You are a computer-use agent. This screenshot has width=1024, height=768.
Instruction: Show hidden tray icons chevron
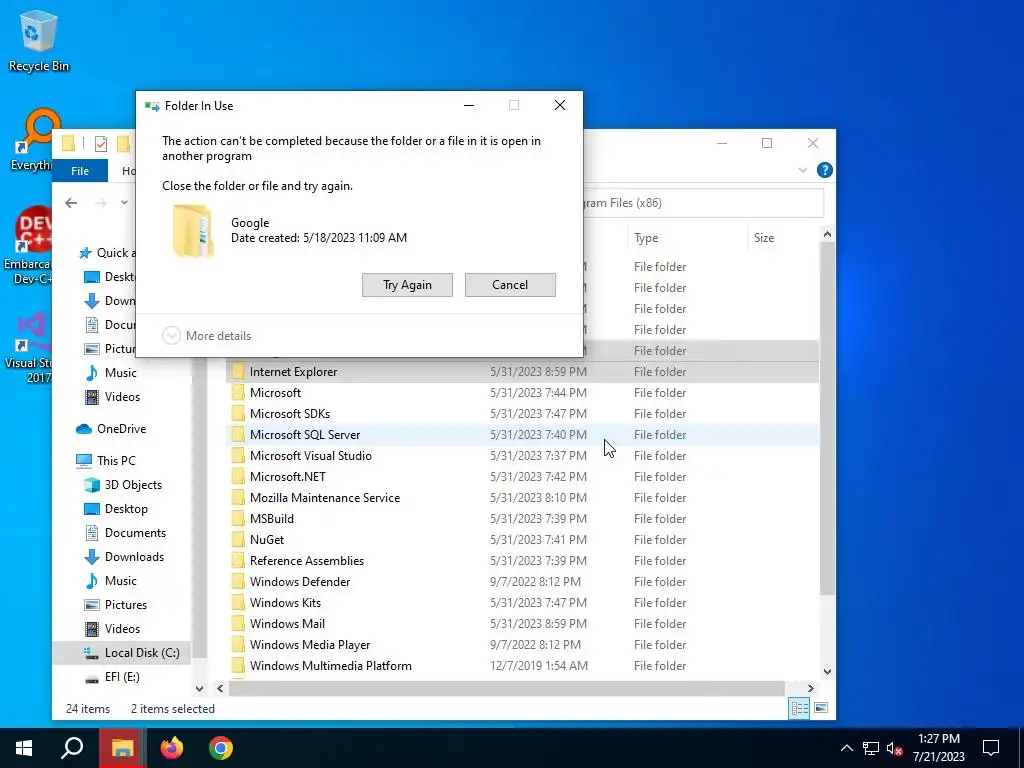click(x=846, y=748)
